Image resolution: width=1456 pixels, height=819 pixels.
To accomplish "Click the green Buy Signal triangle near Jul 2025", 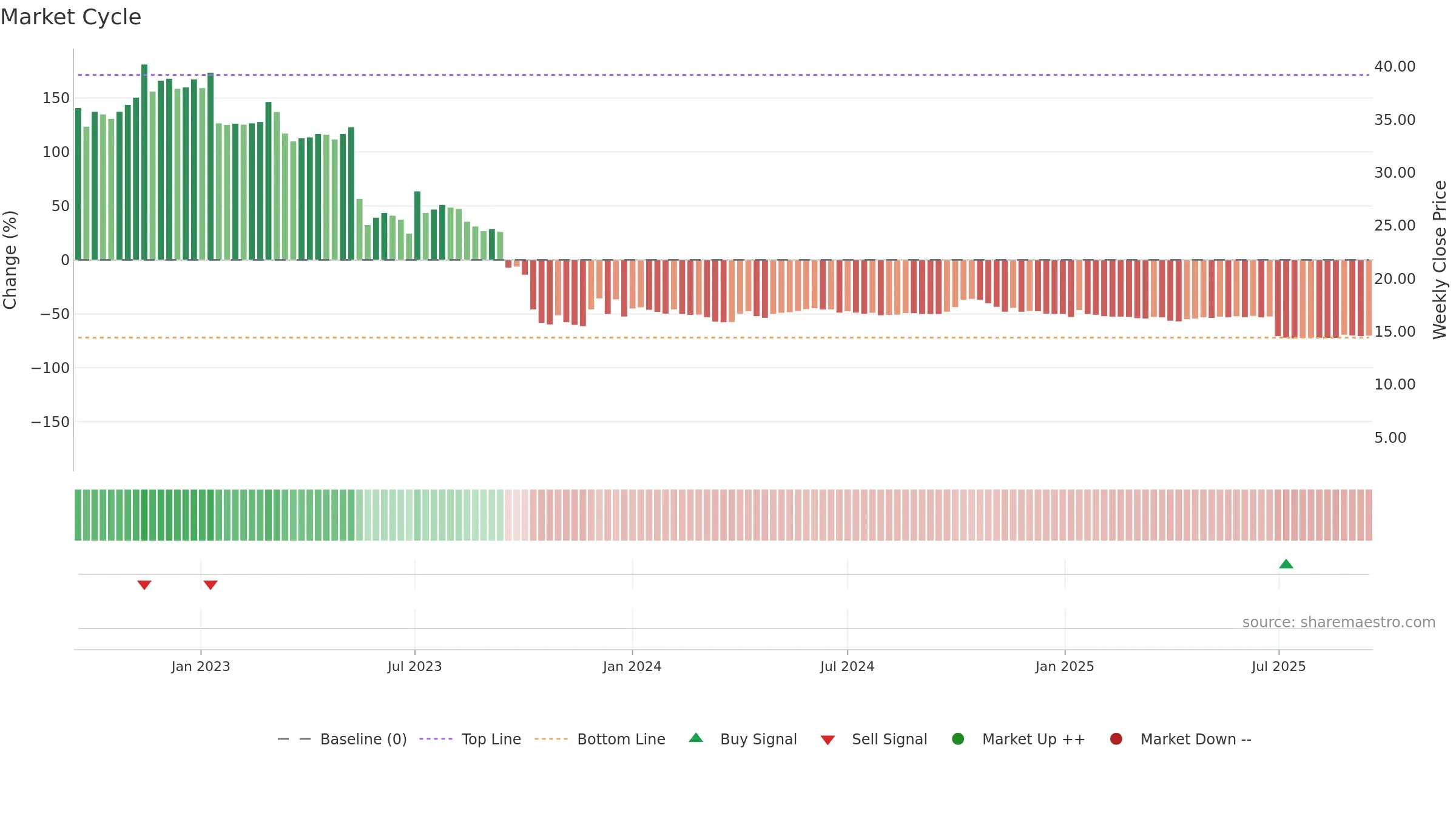I will 1286,564.
